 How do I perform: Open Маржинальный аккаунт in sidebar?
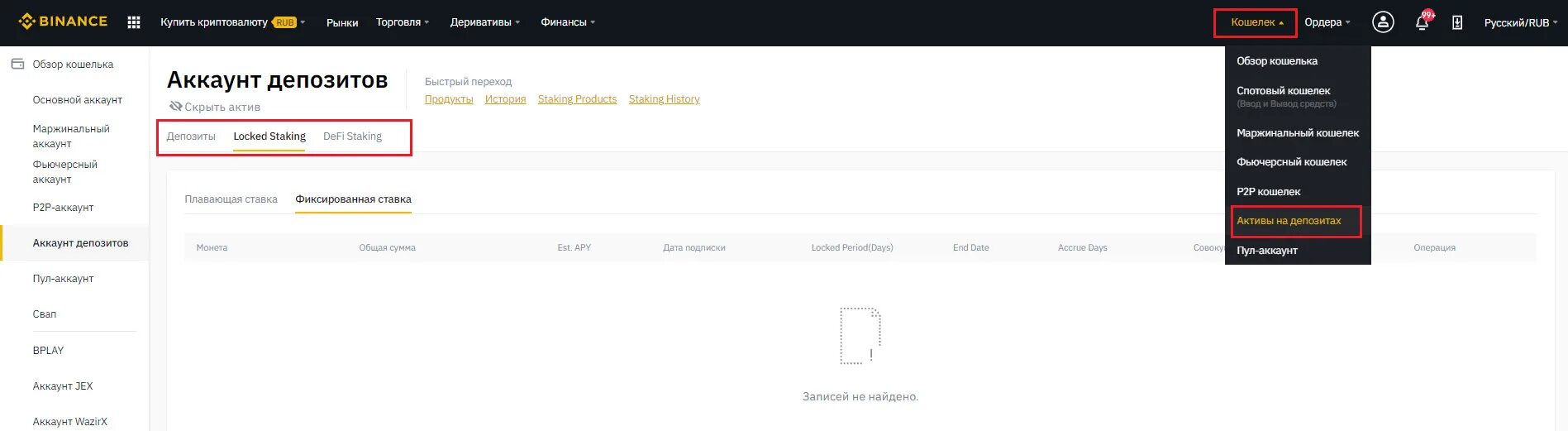pyautogui.click(x=71, y=136)
